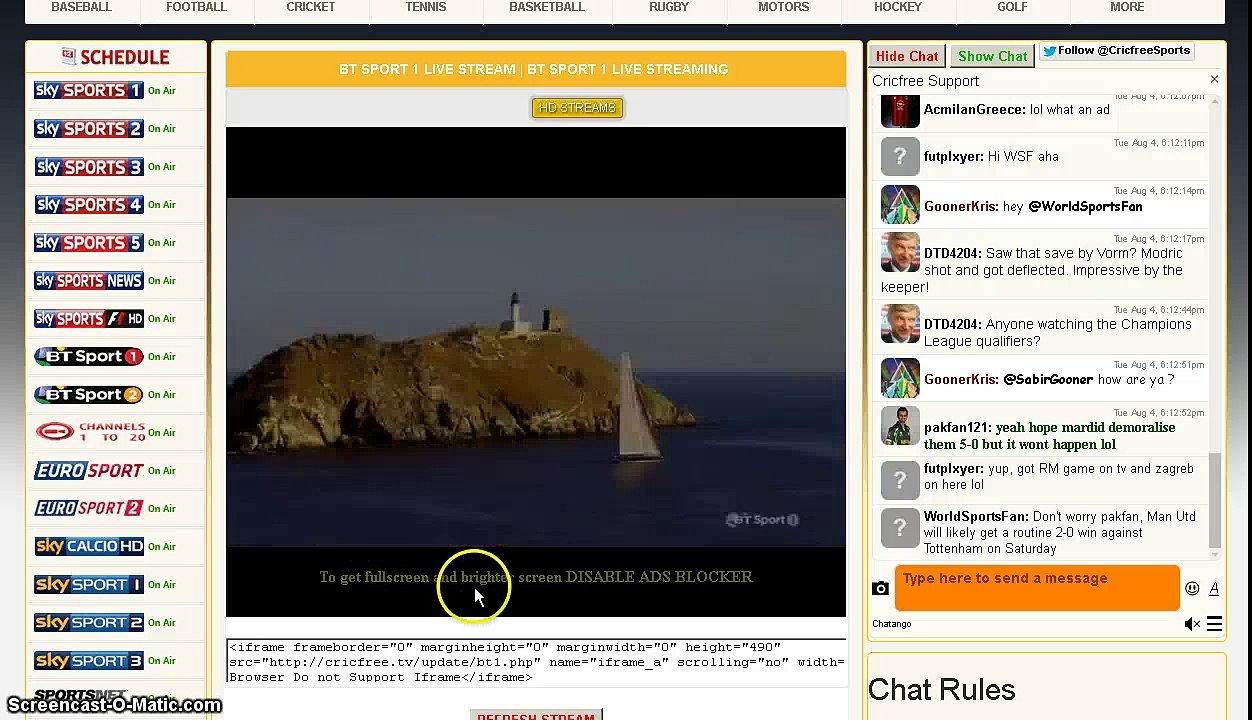The image size is (1252, 720).
Task: Open the chat text format icon
Action: click(1214, 588)
